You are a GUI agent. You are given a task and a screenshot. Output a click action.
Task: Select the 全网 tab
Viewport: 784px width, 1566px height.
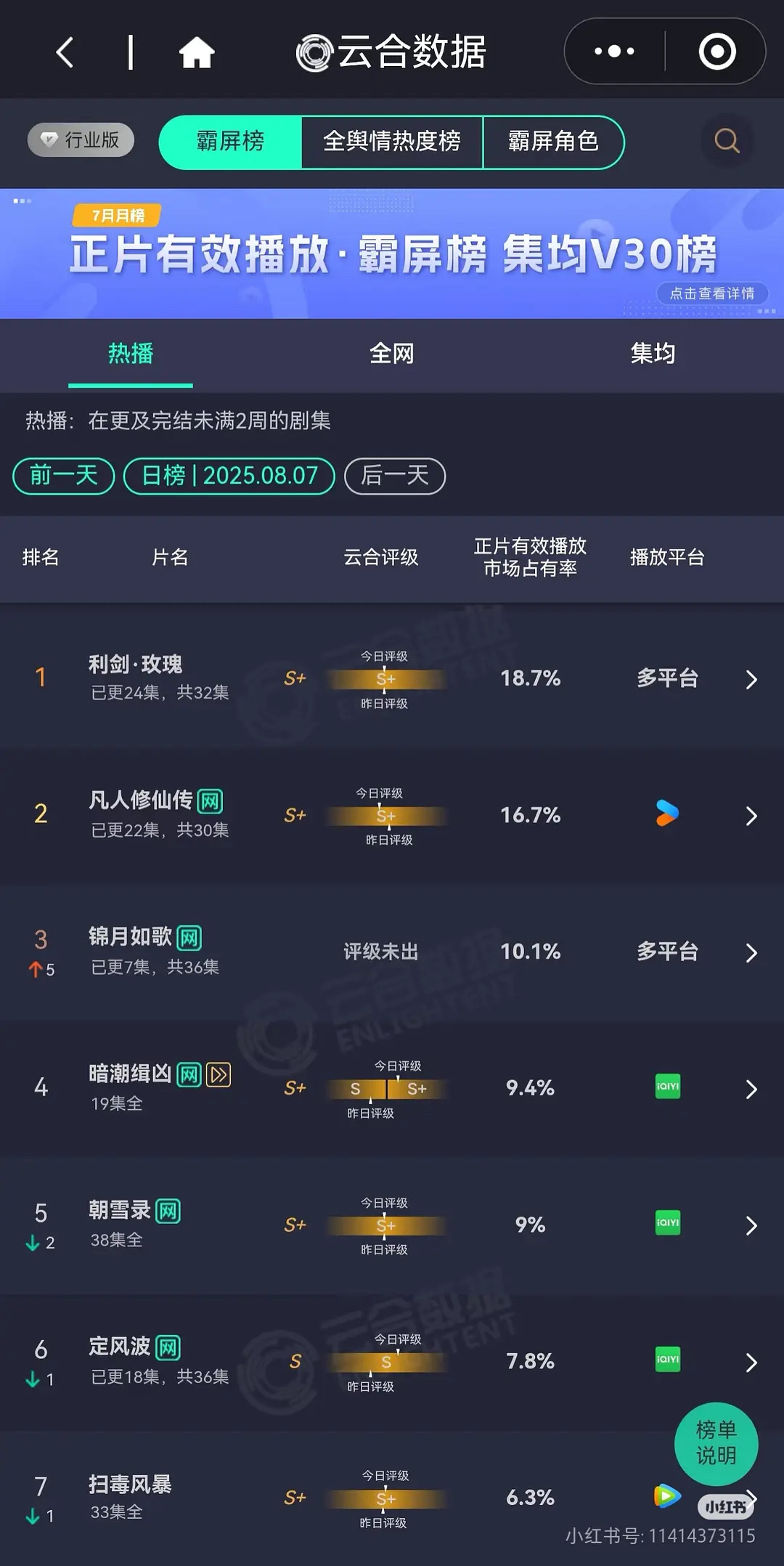(392, 354)
